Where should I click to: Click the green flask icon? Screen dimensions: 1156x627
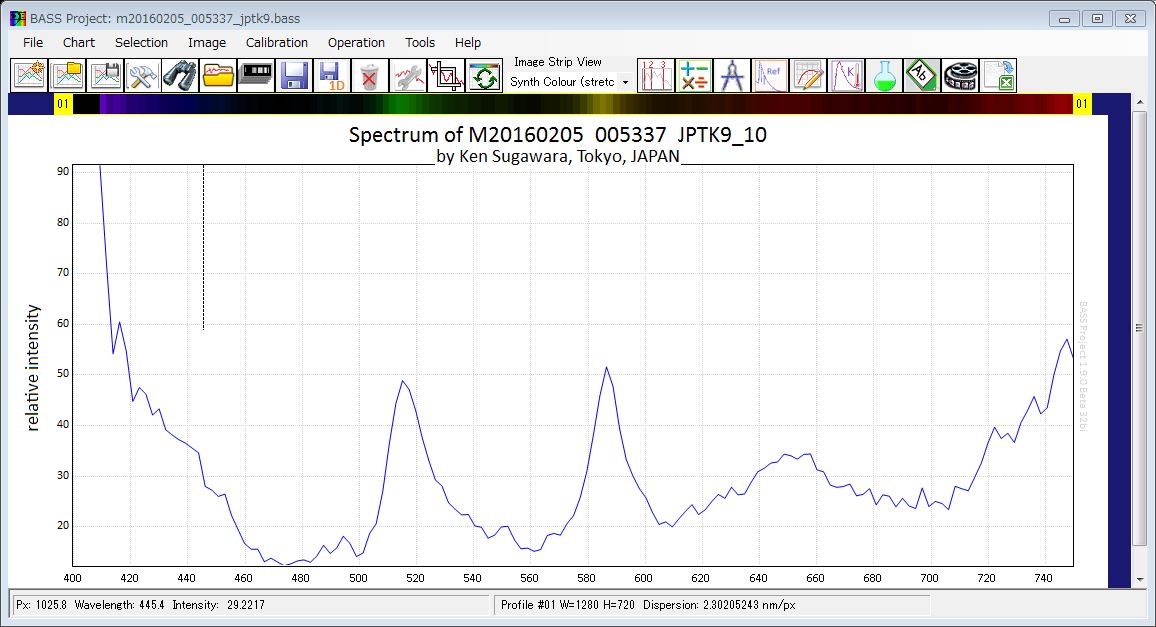(x=883, y=75)
